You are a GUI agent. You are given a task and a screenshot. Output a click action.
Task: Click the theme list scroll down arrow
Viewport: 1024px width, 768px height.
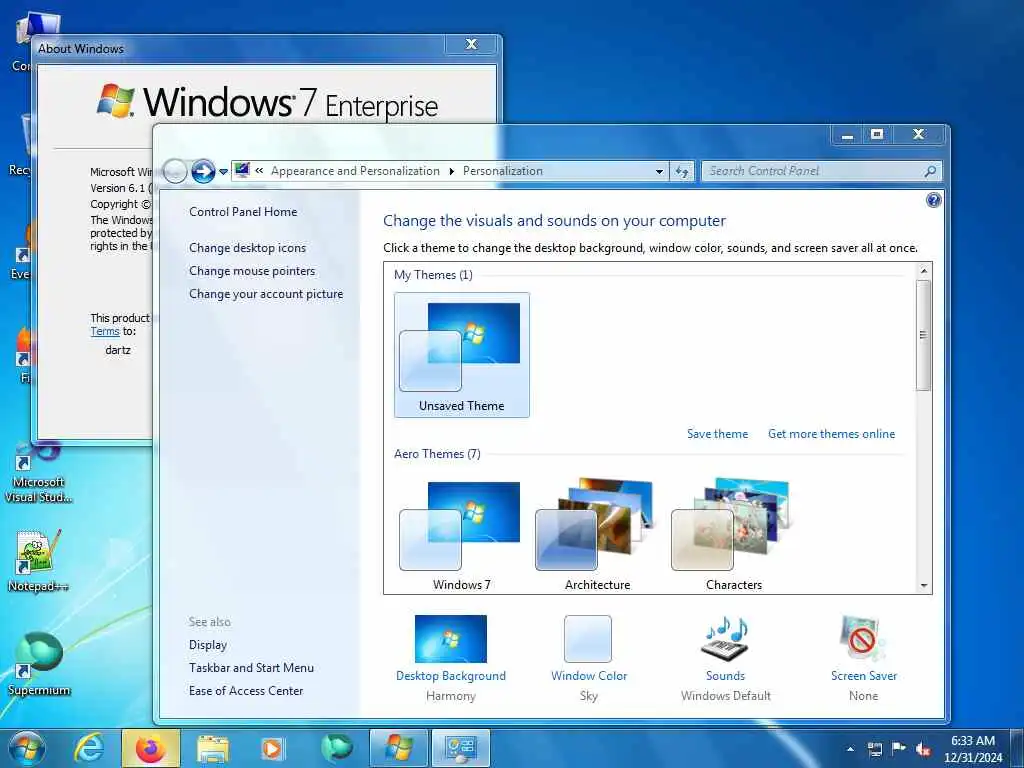tap(923, 586)
